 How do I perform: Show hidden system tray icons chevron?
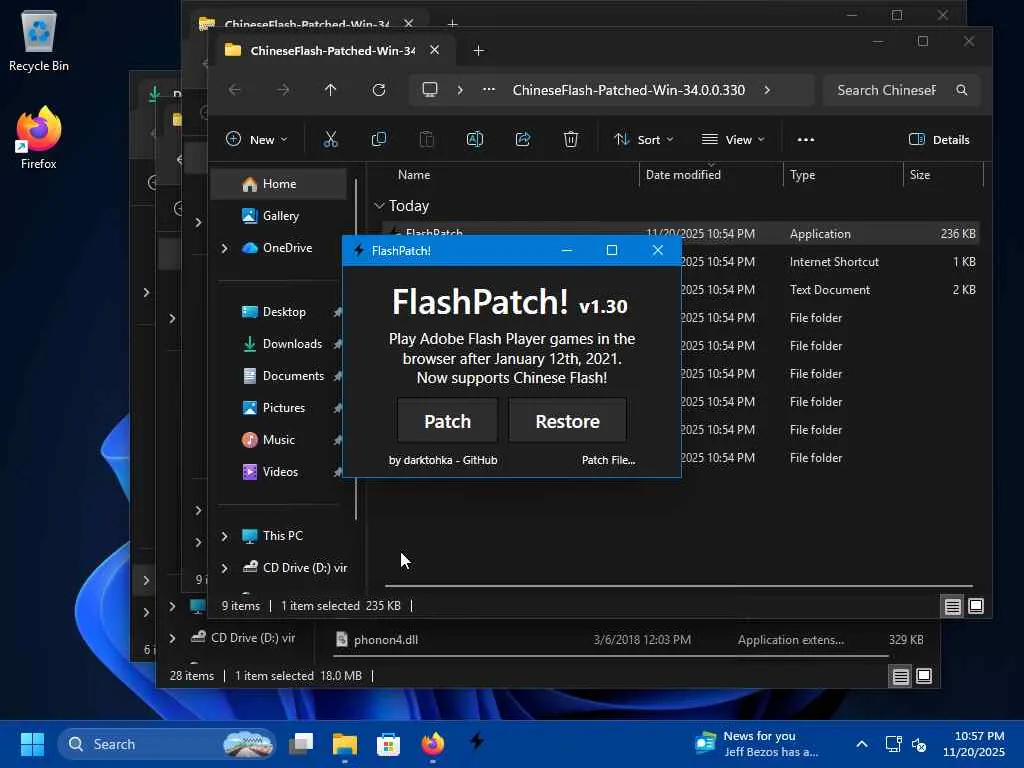coord(862,744)
